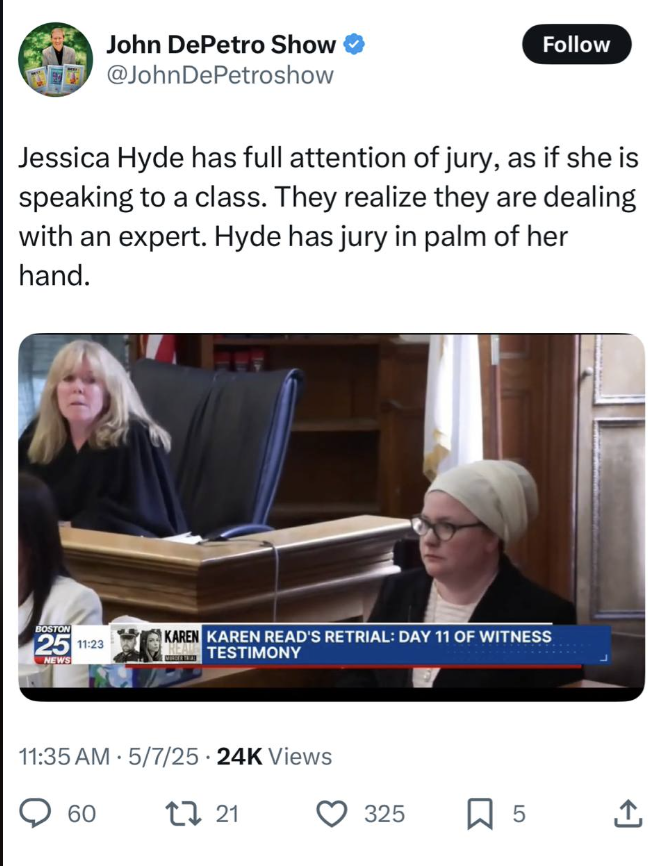Click the John DePetro Show display name
Viewport: 654px width, 866px height.
(x=221, y=44)
